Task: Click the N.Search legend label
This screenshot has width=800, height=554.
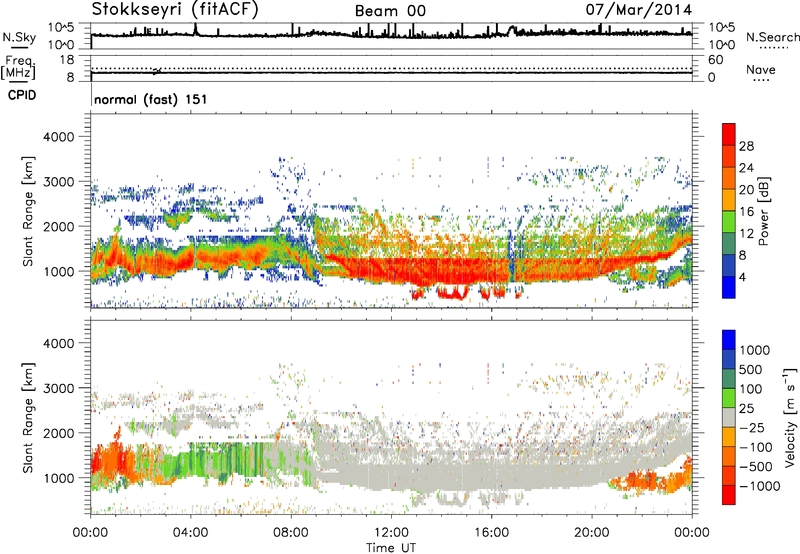Action: click(x=773, y=37)
